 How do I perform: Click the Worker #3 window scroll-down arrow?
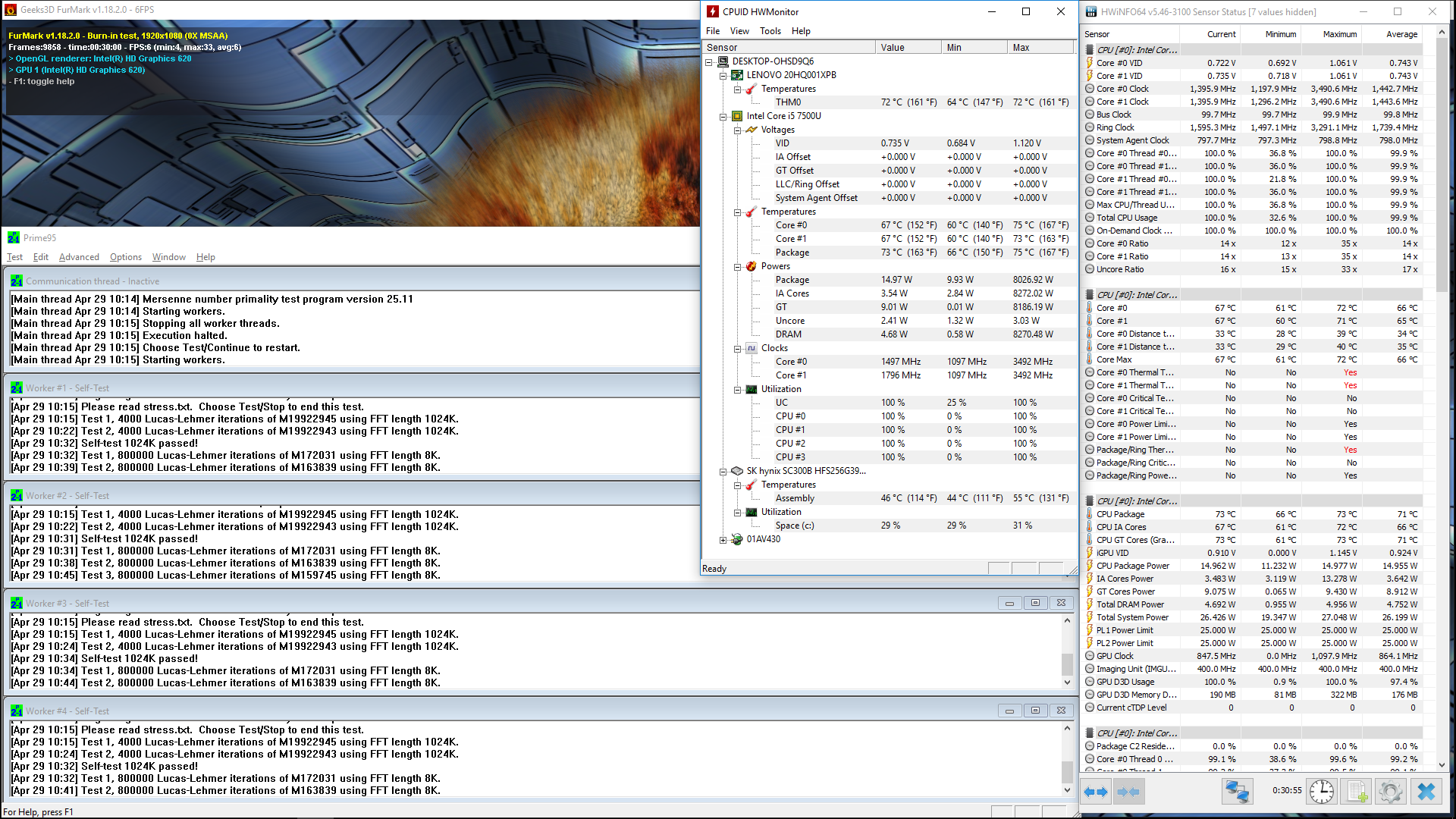[1067, 682]
